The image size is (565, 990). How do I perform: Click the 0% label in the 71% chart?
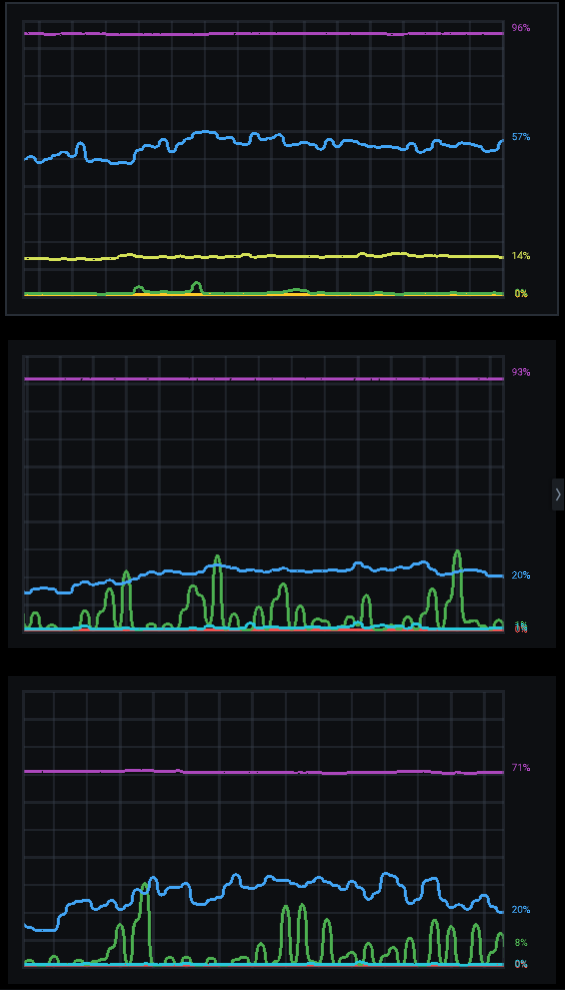pos(521,964)
